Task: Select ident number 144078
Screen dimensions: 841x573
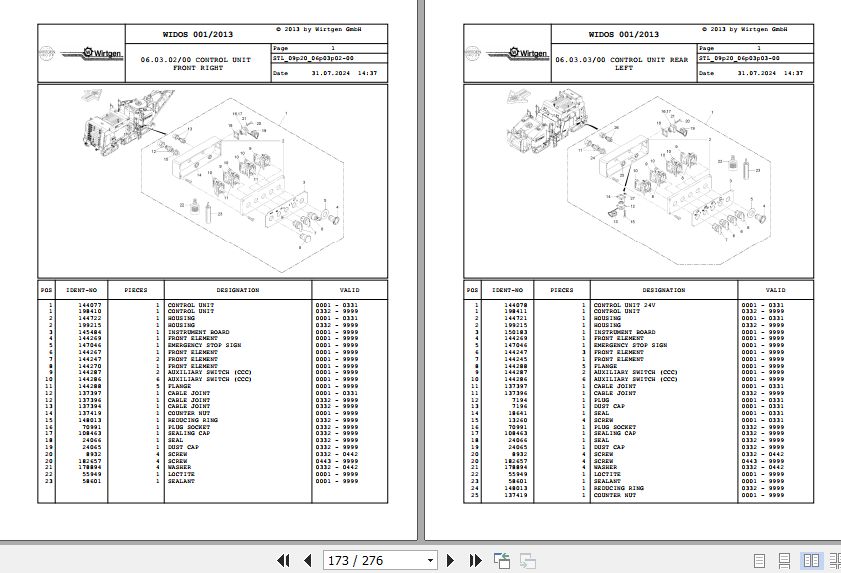Action: click(515, 305)
